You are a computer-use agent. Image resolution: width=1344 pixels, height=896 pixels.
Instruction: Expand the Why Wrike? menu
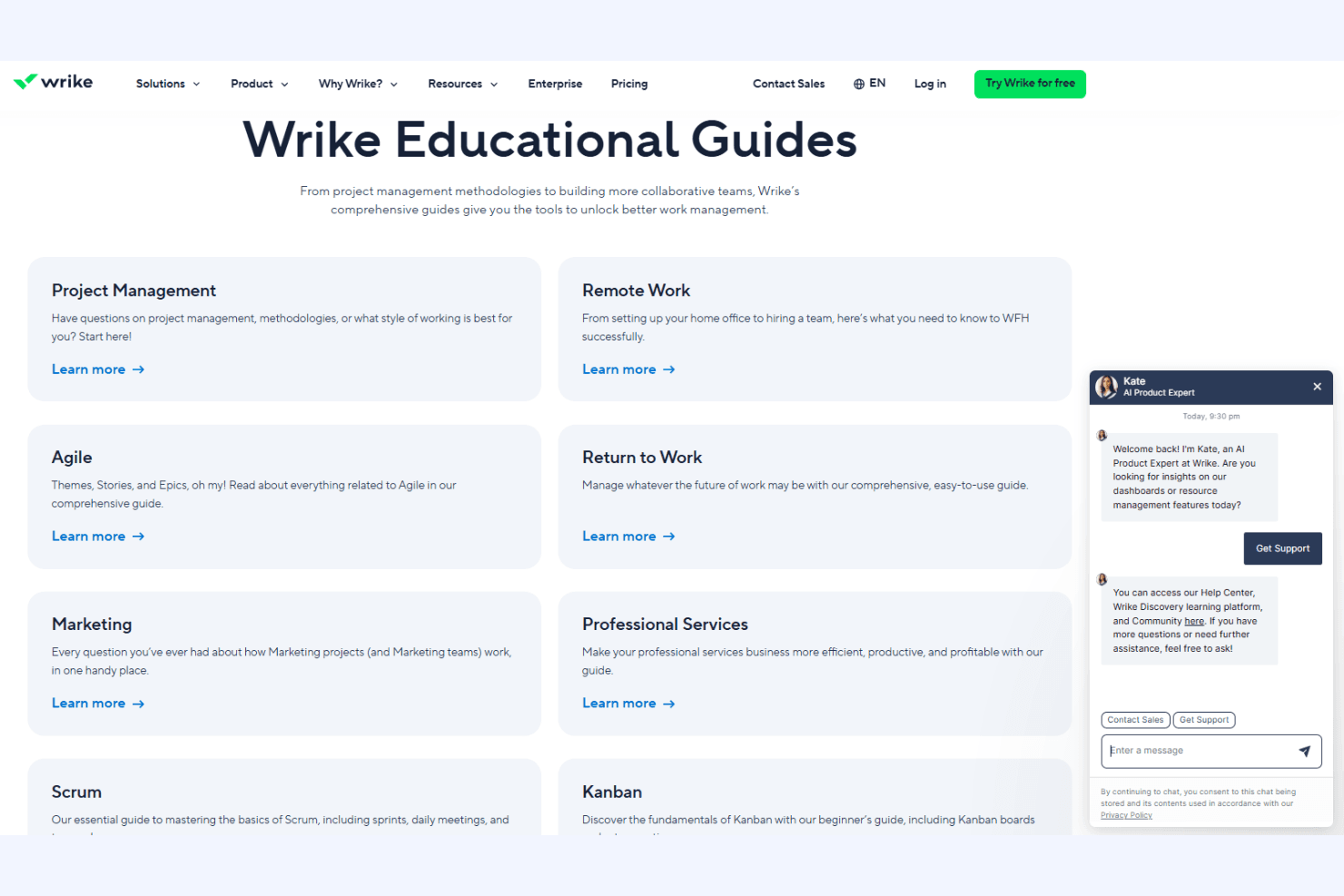coord(358,84)
